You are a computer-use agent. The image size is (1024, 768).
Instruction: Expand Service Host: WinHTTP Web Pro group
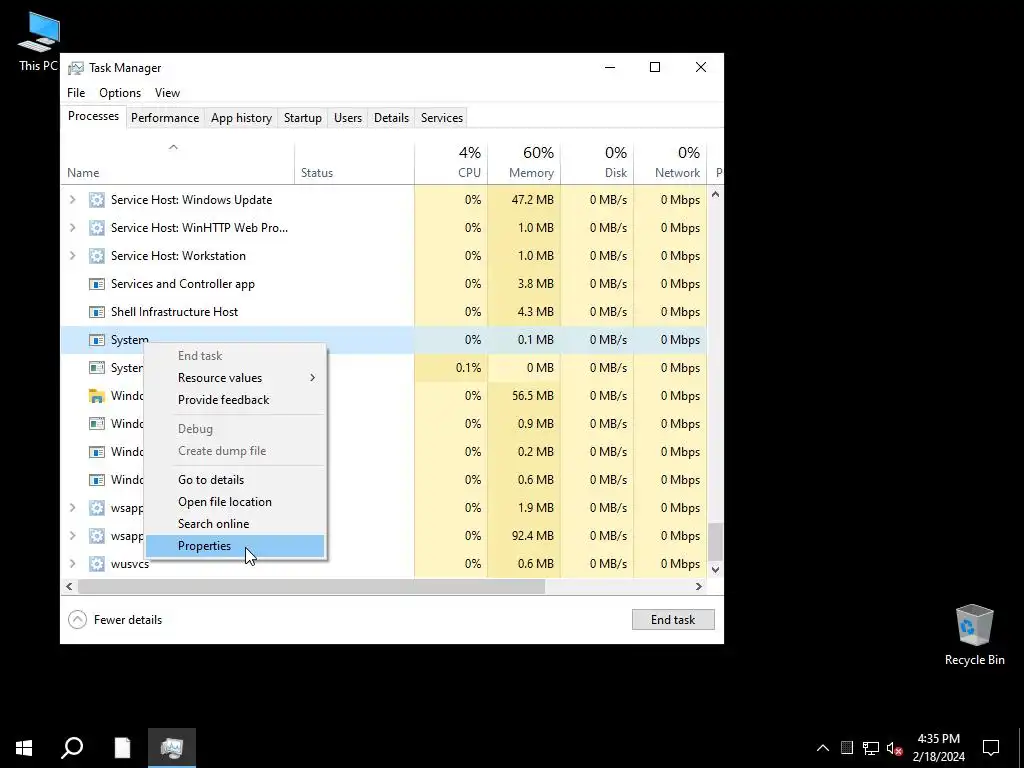tap(72, 228)
